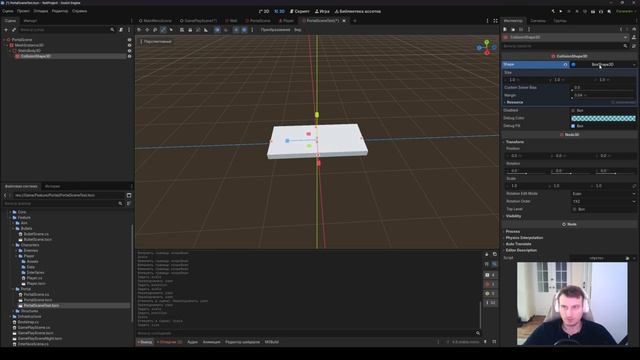Open the Debug Color swatch picker
640x360 pixels.
click(x=603, y=118)
